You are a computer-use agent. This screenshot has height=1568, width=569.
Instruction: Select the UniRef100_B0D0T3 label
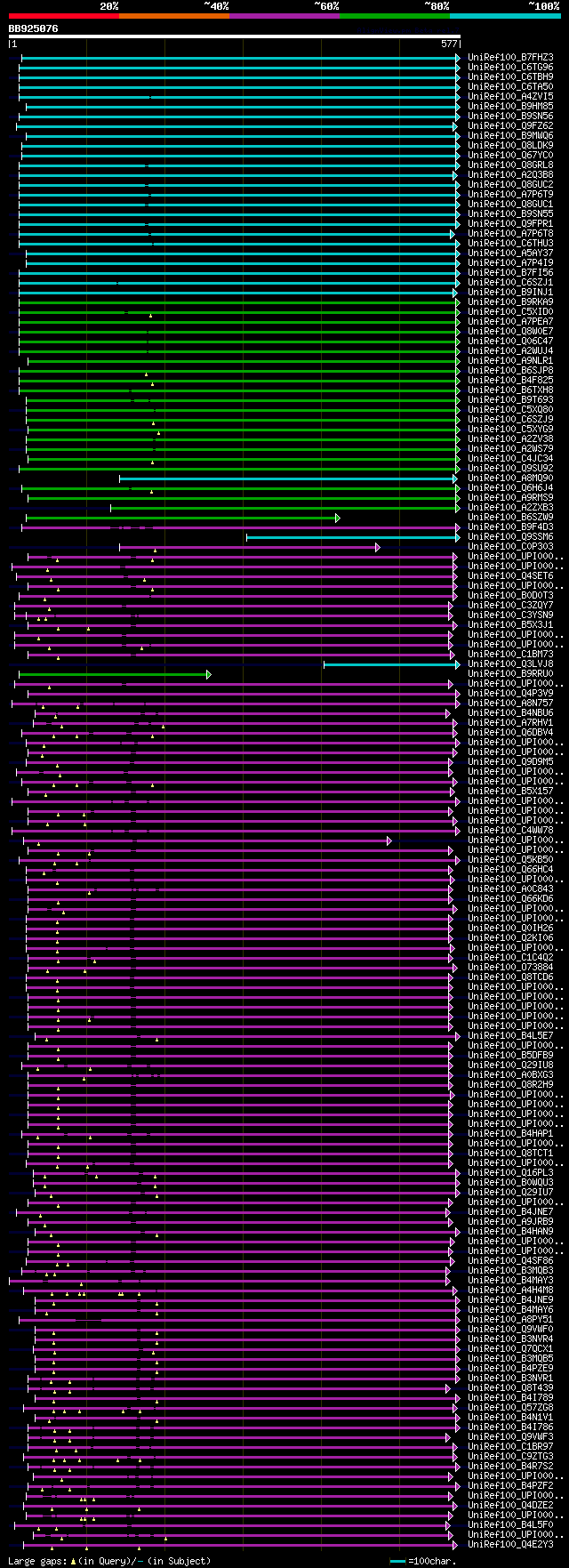click(510, 596)
